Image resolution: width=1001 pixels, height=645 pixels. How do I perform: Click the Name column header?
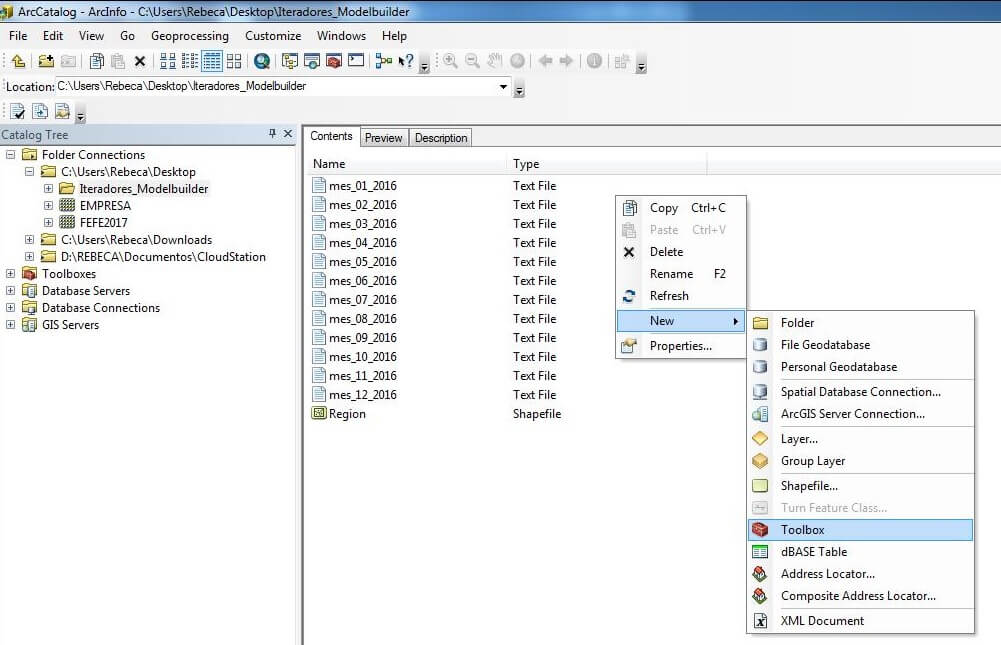tap(329, 164)
